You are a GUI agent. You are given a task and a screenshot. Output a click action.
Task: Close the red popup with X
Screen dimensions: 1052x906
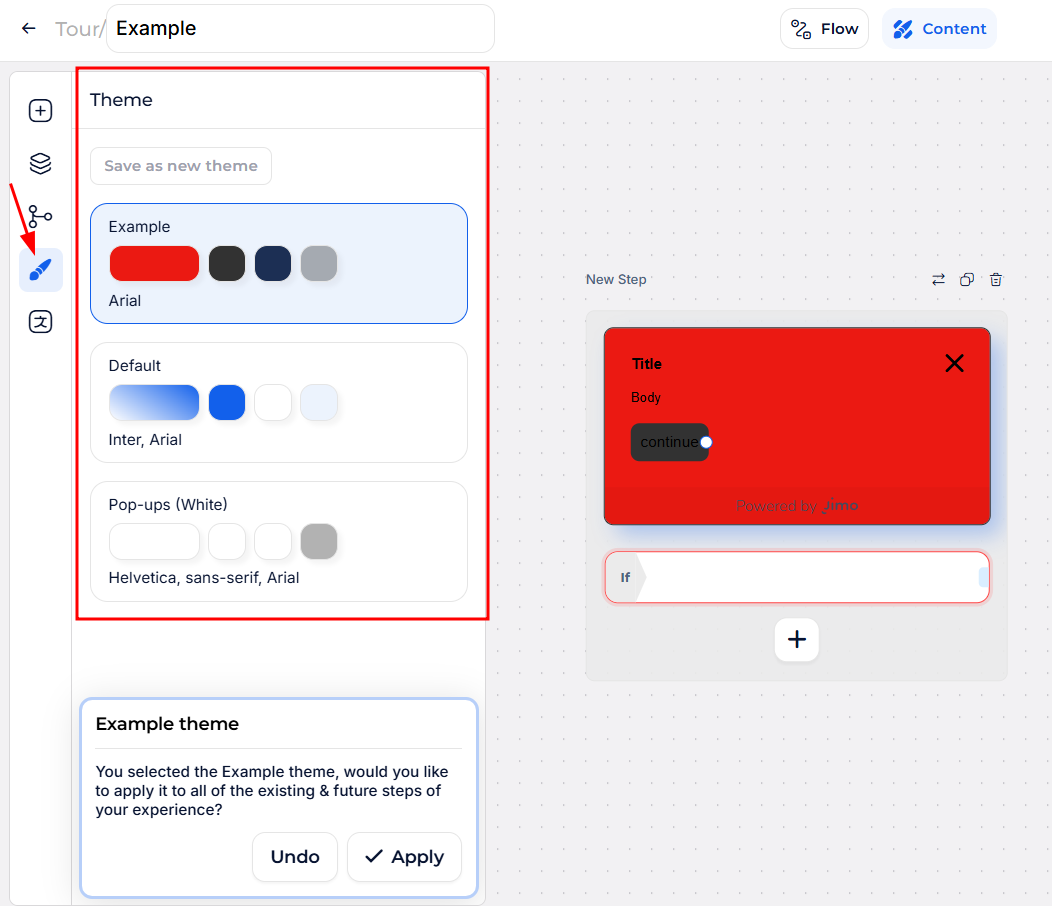coord(954,363)
